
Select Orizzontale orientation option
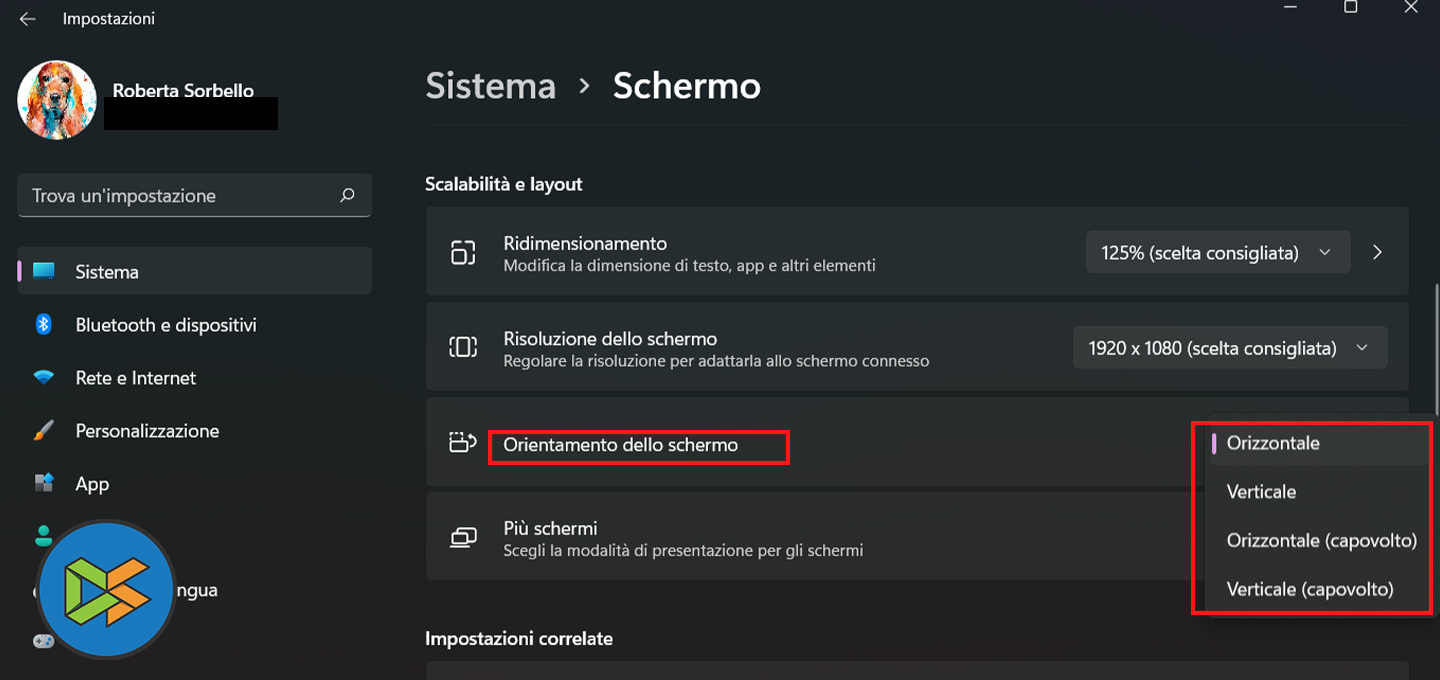click(1273, 443)
